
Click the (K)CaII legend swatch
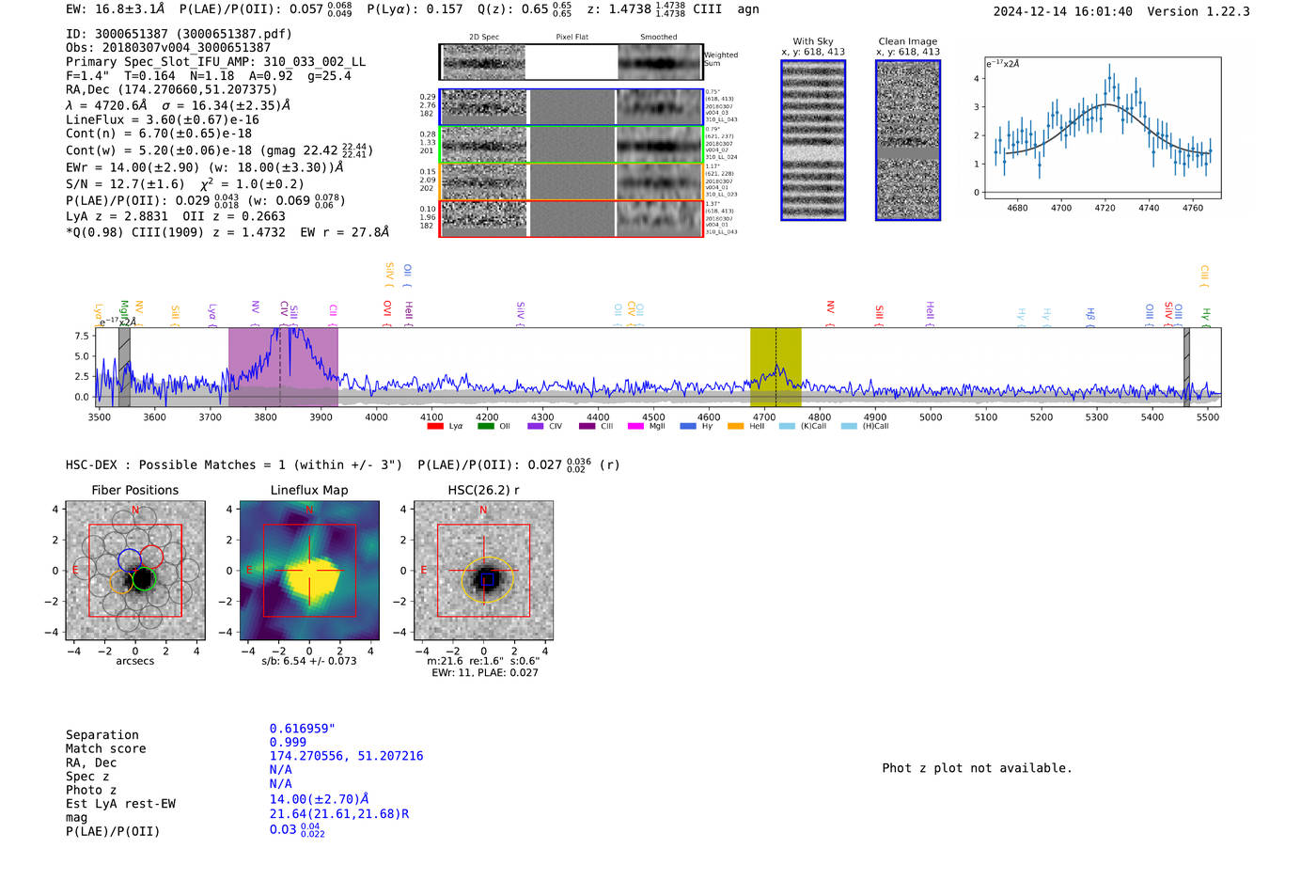point(787,426)
